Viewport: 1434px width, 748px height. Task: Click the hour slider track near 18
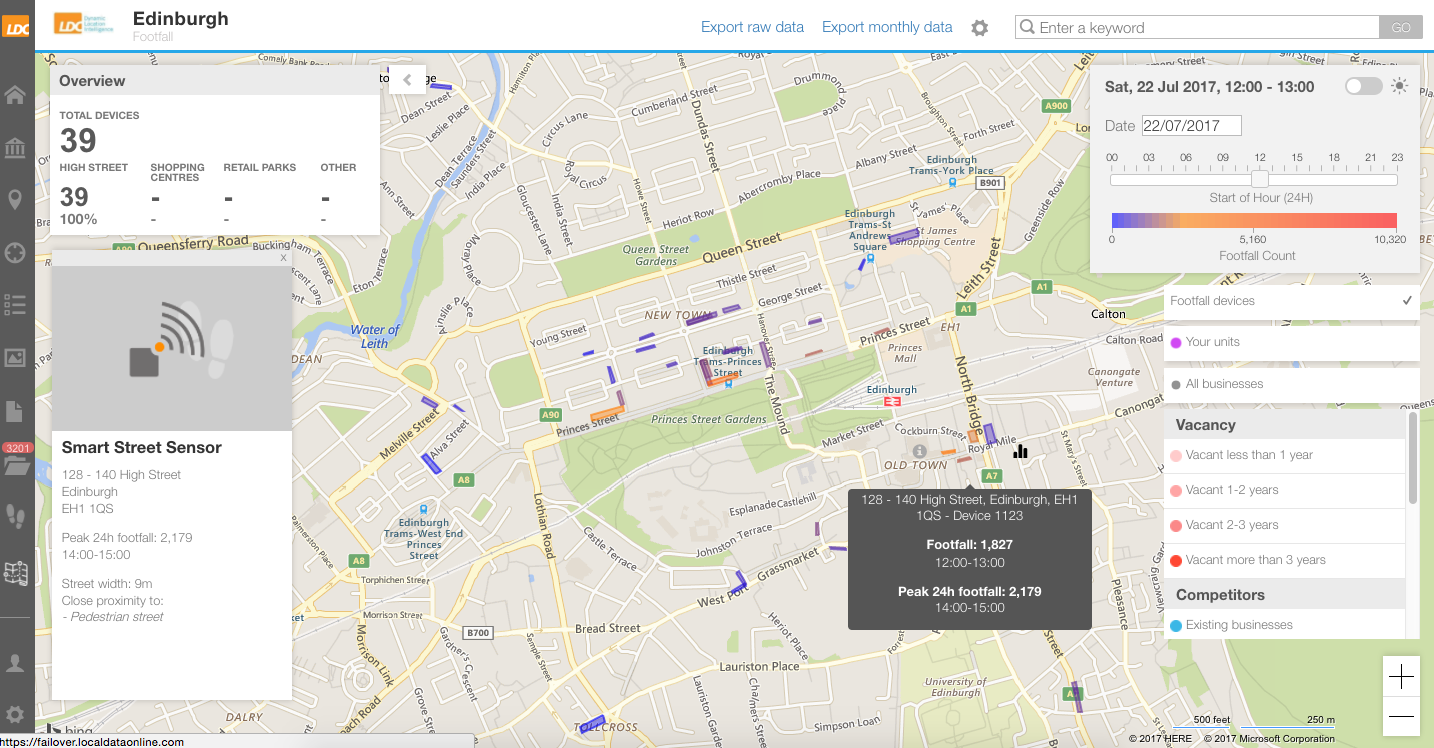coord(1335,180)
